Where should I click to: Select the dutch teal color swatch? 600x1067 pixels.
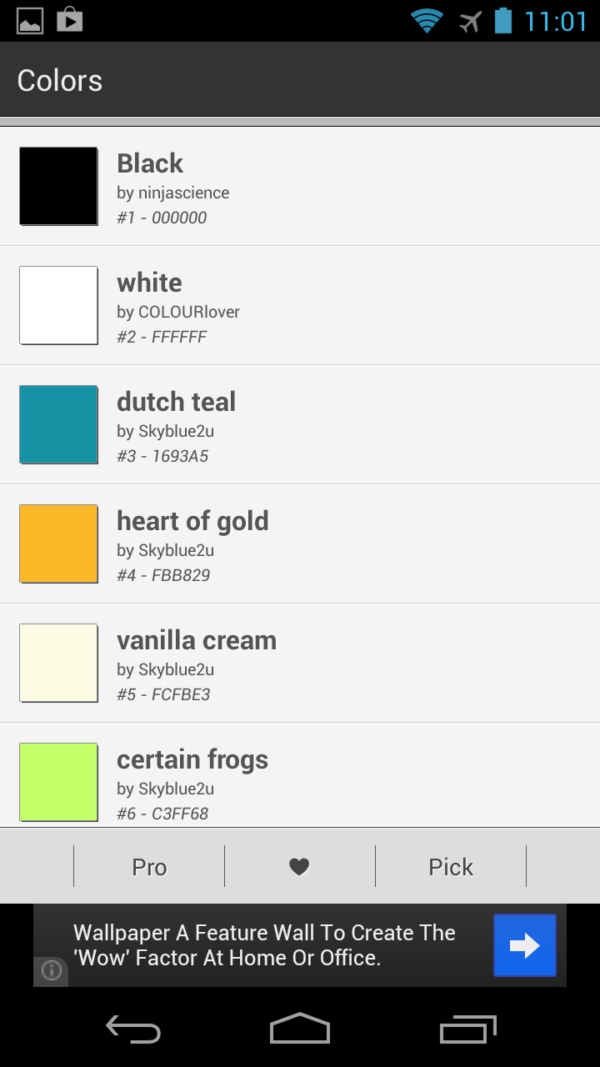[x=57, y=424]
